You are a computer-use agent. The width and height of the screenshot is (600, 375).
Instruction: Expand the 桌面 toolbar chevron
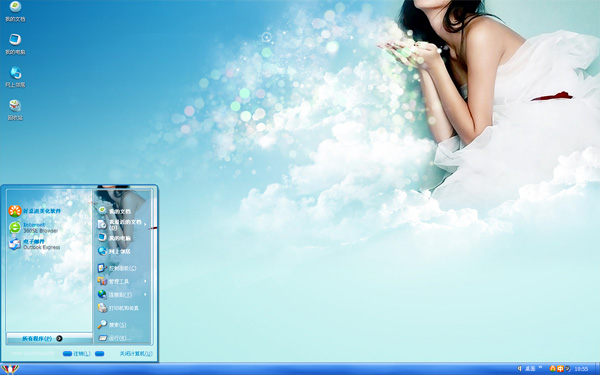541,368
